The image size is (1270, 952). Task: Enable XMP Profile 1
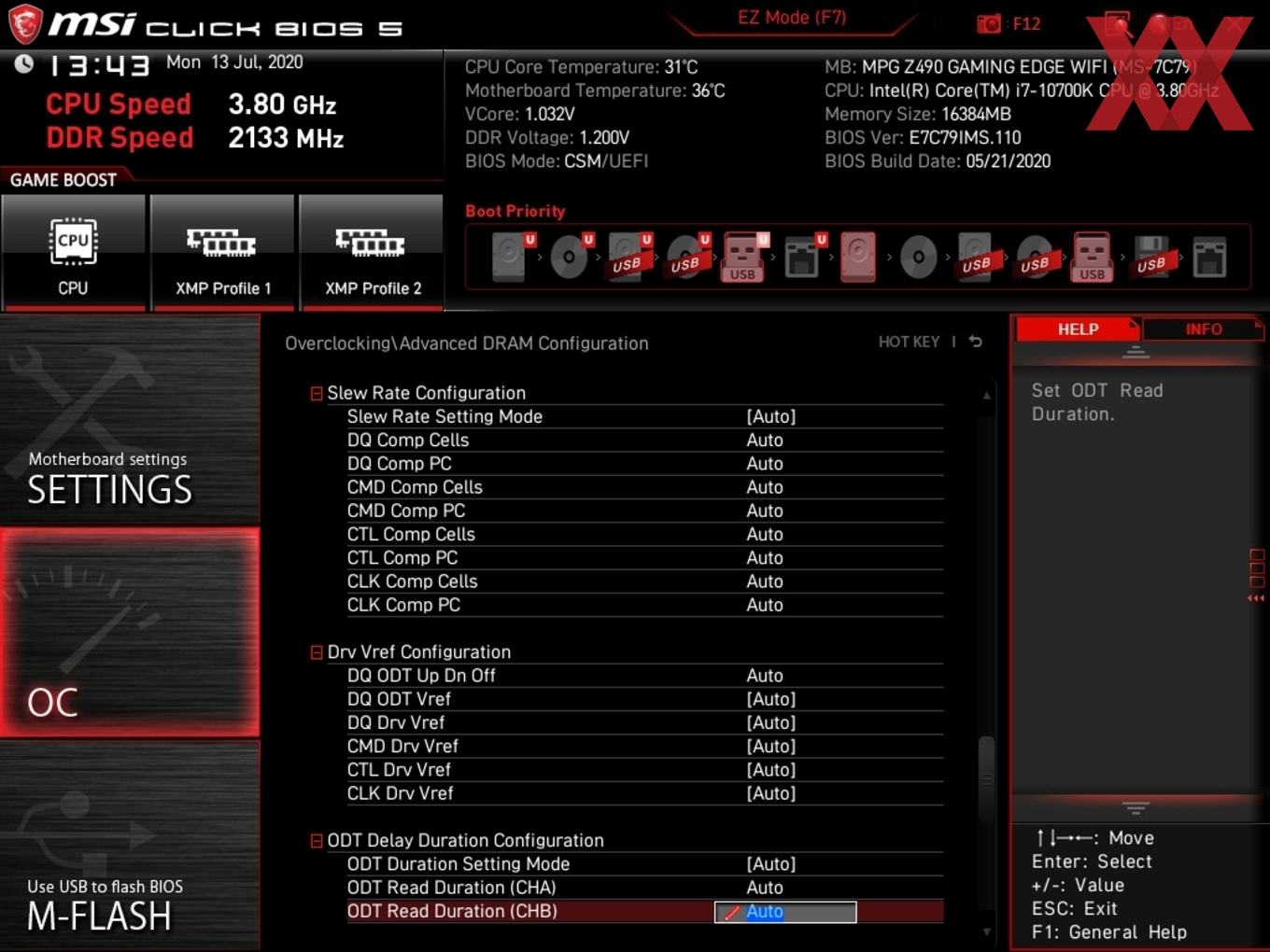point(222,252)
